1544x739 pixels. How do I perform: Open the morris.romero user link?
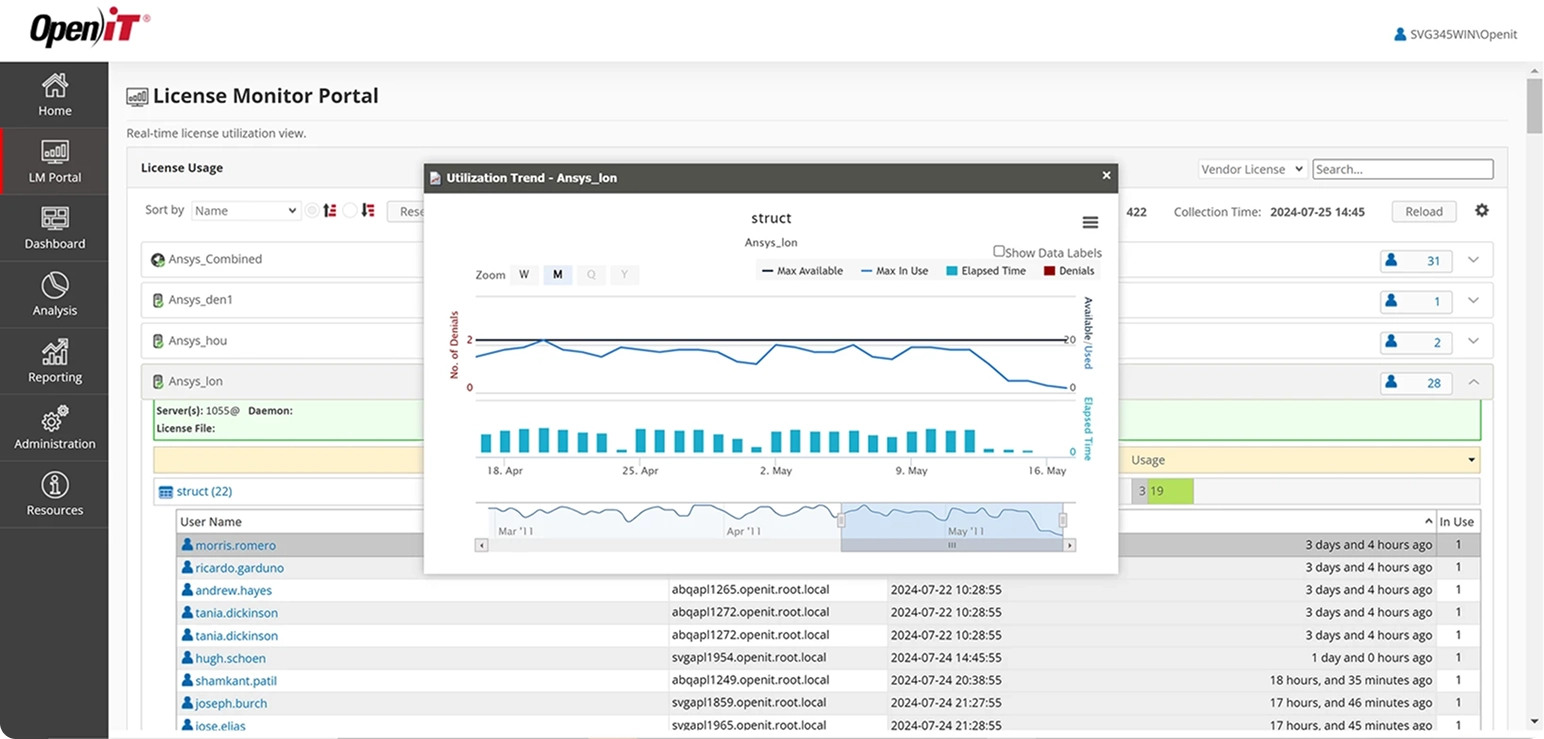[235, 545]
